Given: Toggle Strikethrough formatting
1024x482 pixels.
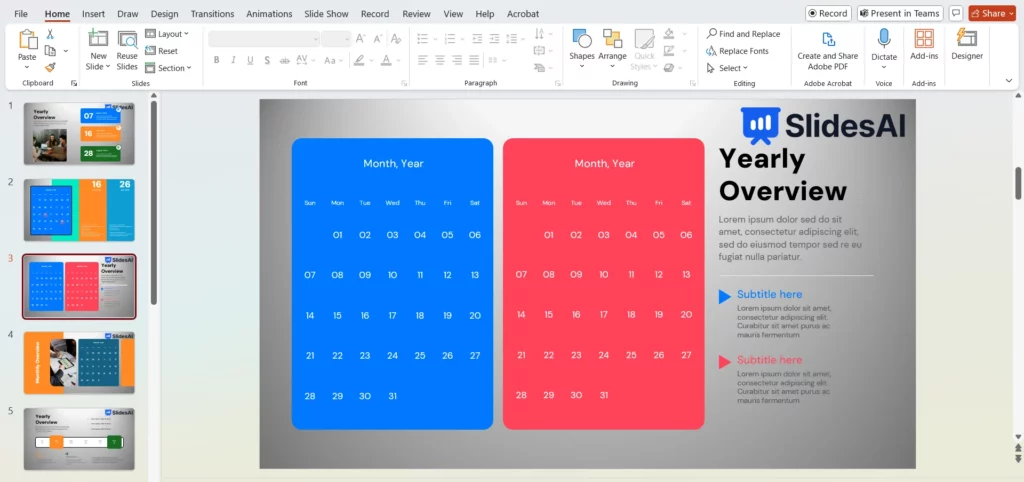Looking at the screenshot, I should [x=284, y=60].
